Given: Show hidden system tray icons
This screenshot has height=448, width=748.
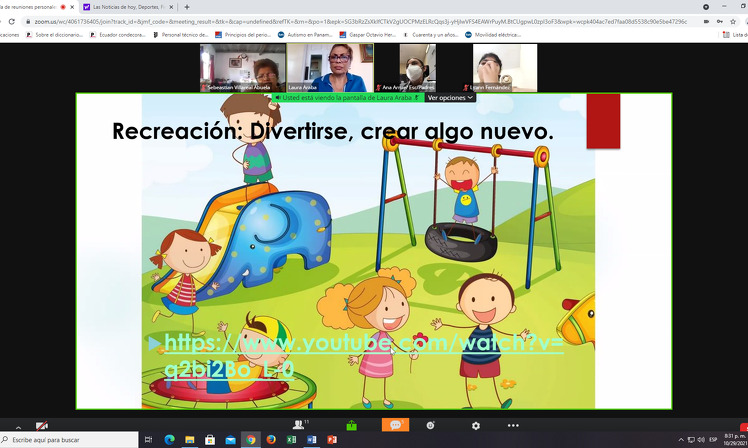Looking at the screenshot, I should click(681, 439).
